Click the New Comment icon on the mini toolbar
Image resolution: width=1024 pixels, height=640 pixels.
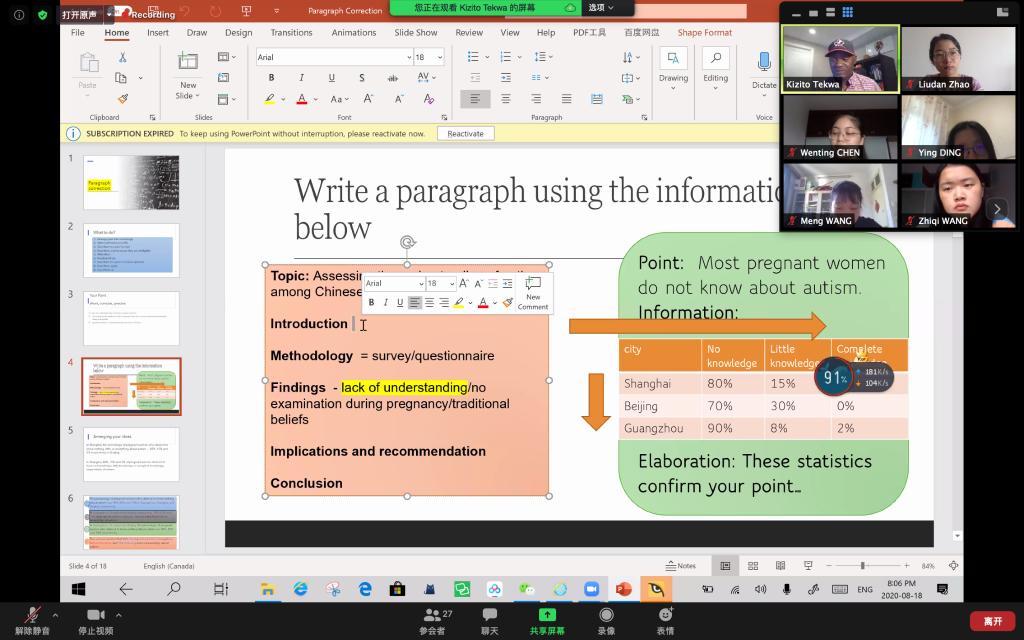coord(534,283)
